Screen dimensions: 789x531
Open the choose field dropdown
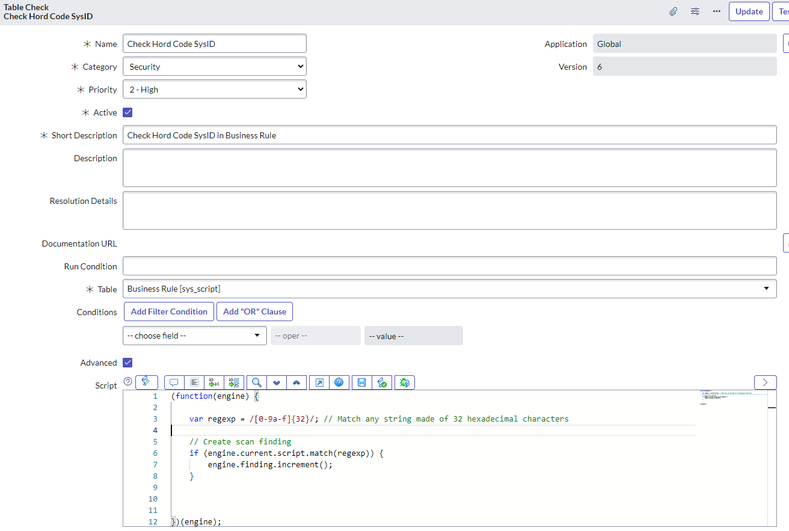click(x=195, y=336)
